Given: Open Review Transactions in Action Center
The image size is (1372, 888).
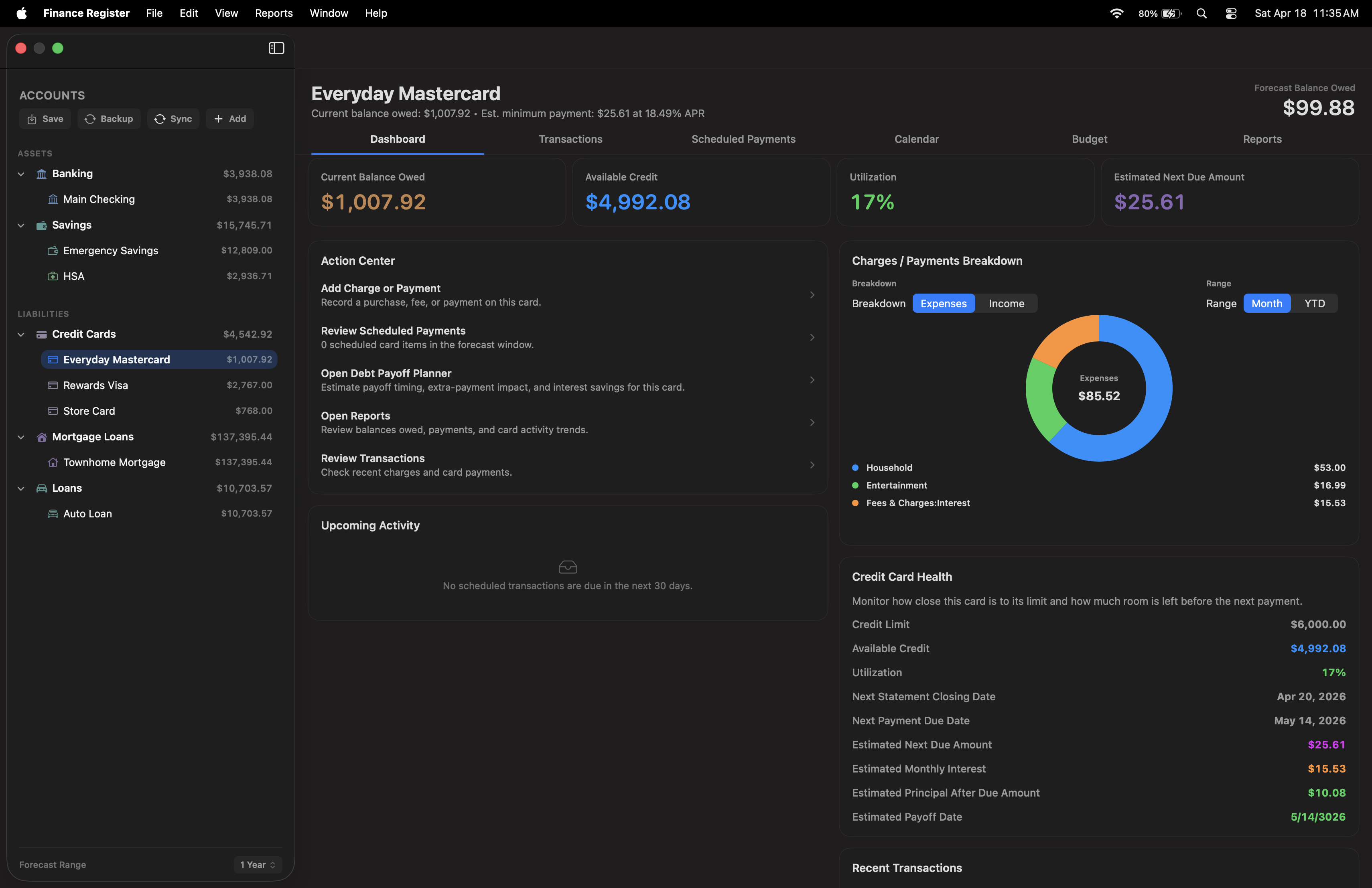Looking at the screenshot, I should pyautogui.click(x=568, y=465).
